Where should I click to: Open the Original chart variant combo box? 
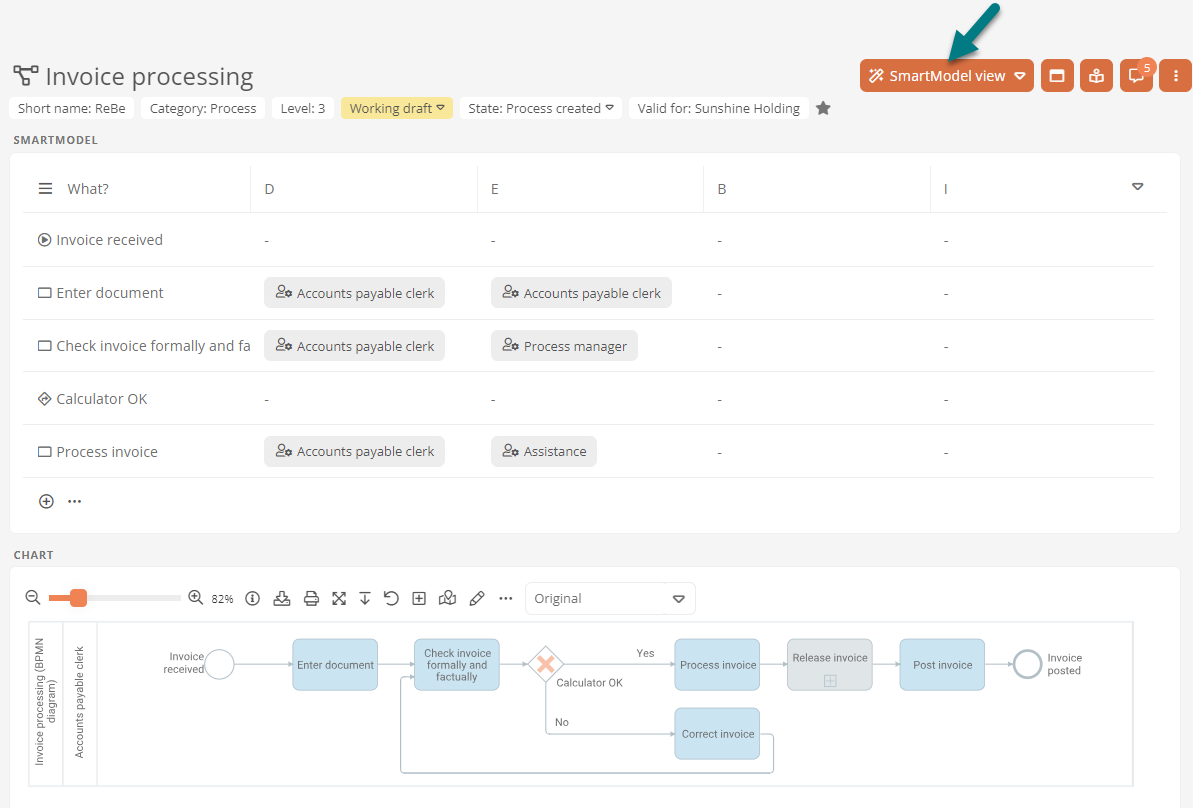[x=610, y=598]
